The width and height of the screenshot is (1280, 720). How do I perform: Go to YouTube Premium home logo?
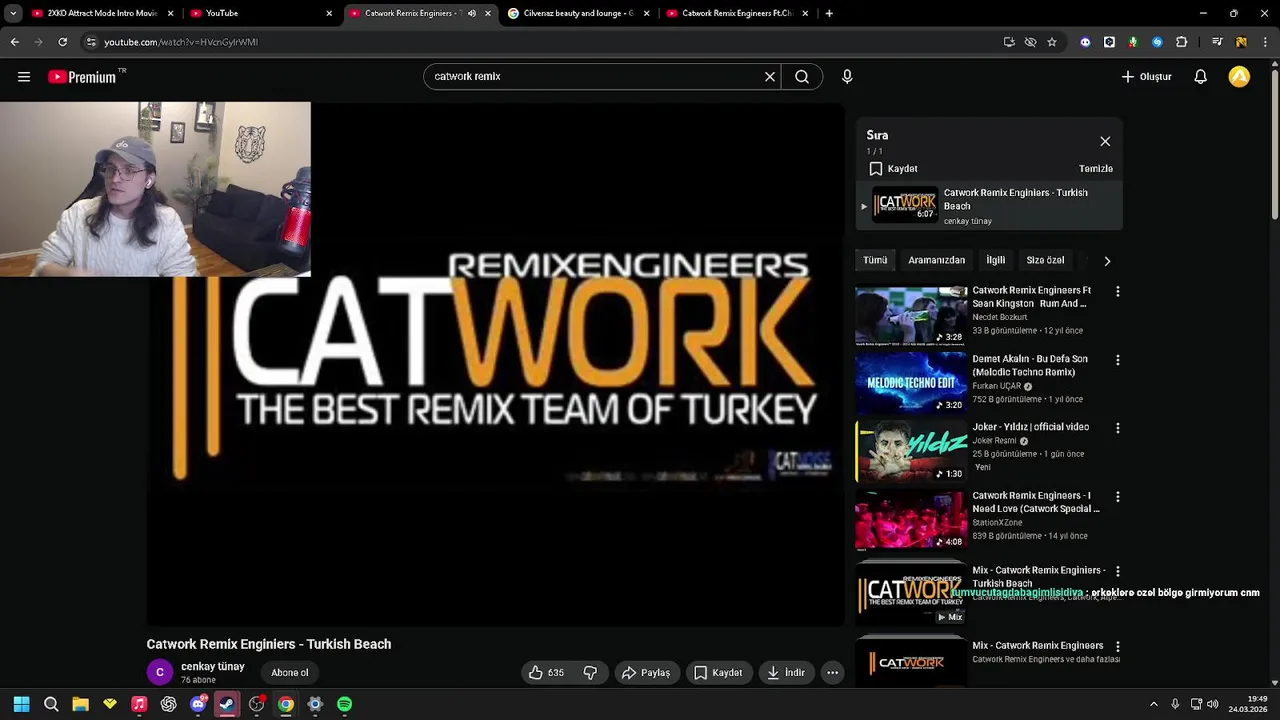87,77
